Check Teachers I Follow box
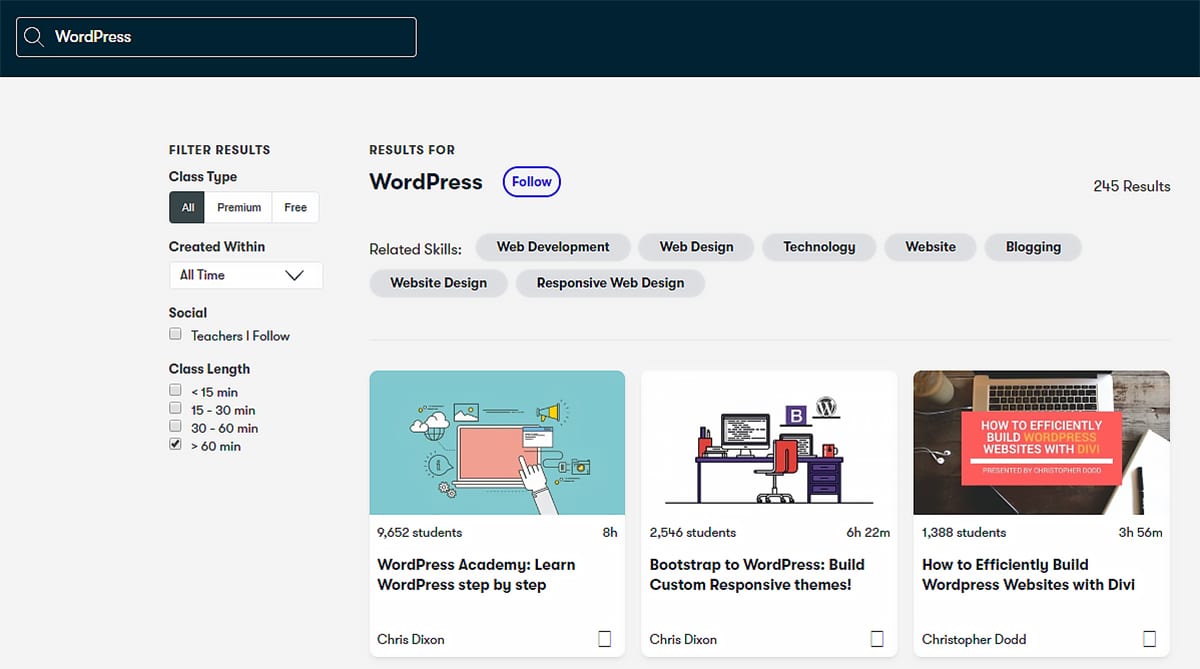 tap(175, 335)
